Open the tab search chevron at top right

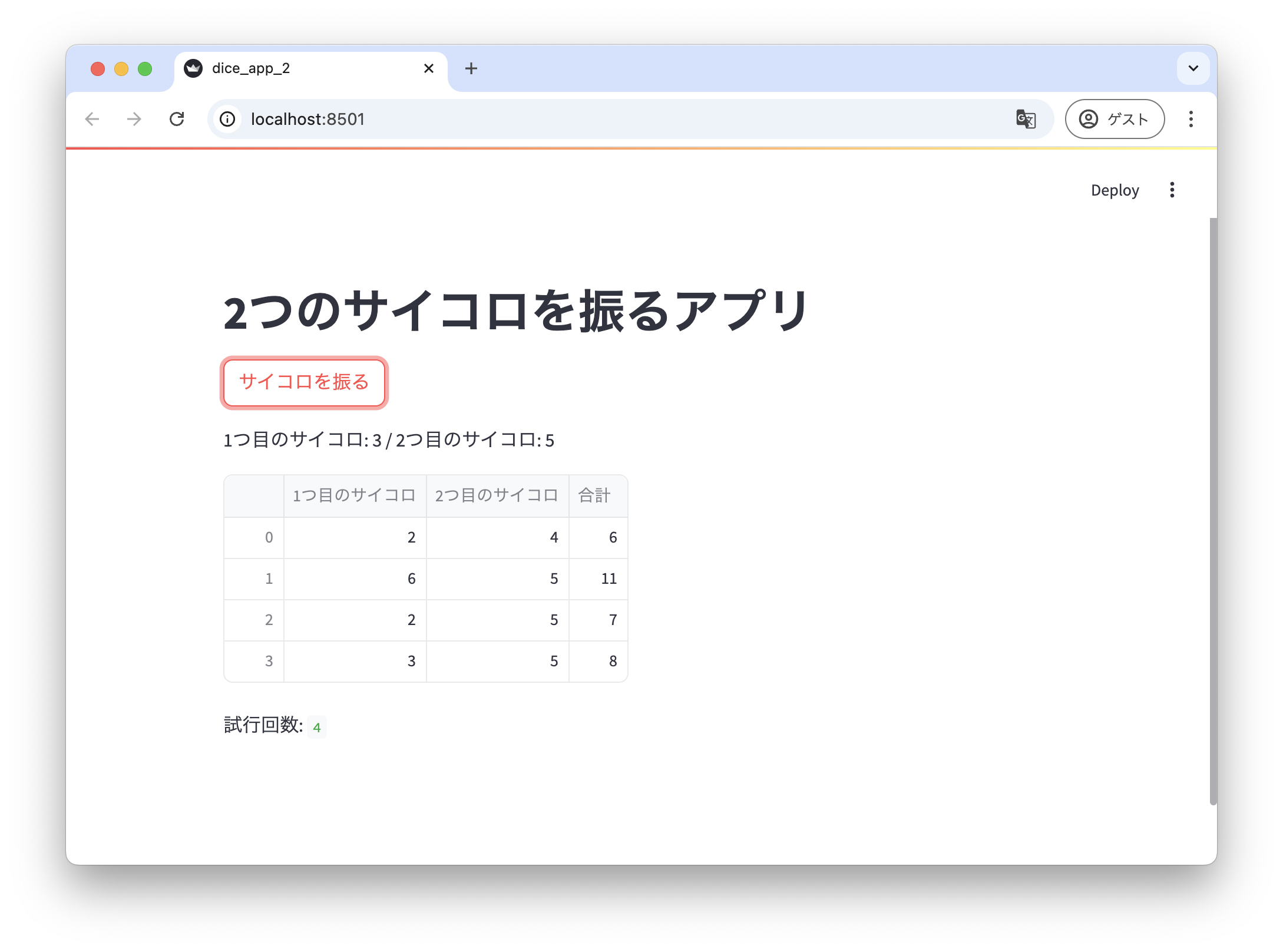[x=1193, y=68]
